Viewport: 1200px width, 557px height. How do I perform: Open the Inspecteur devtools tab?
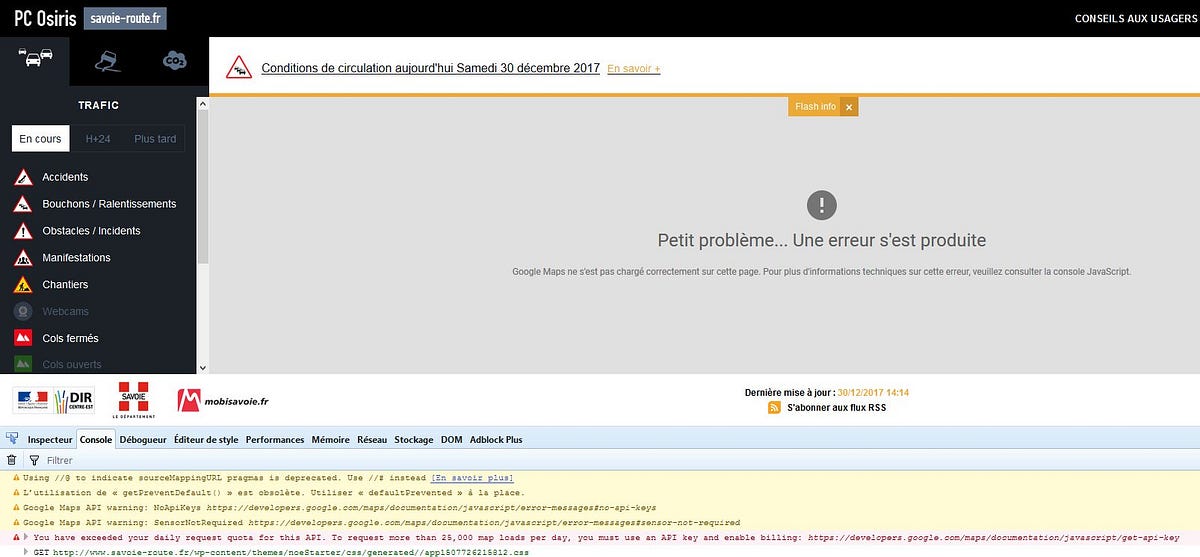pyautogui.click(x=50, y=439)
